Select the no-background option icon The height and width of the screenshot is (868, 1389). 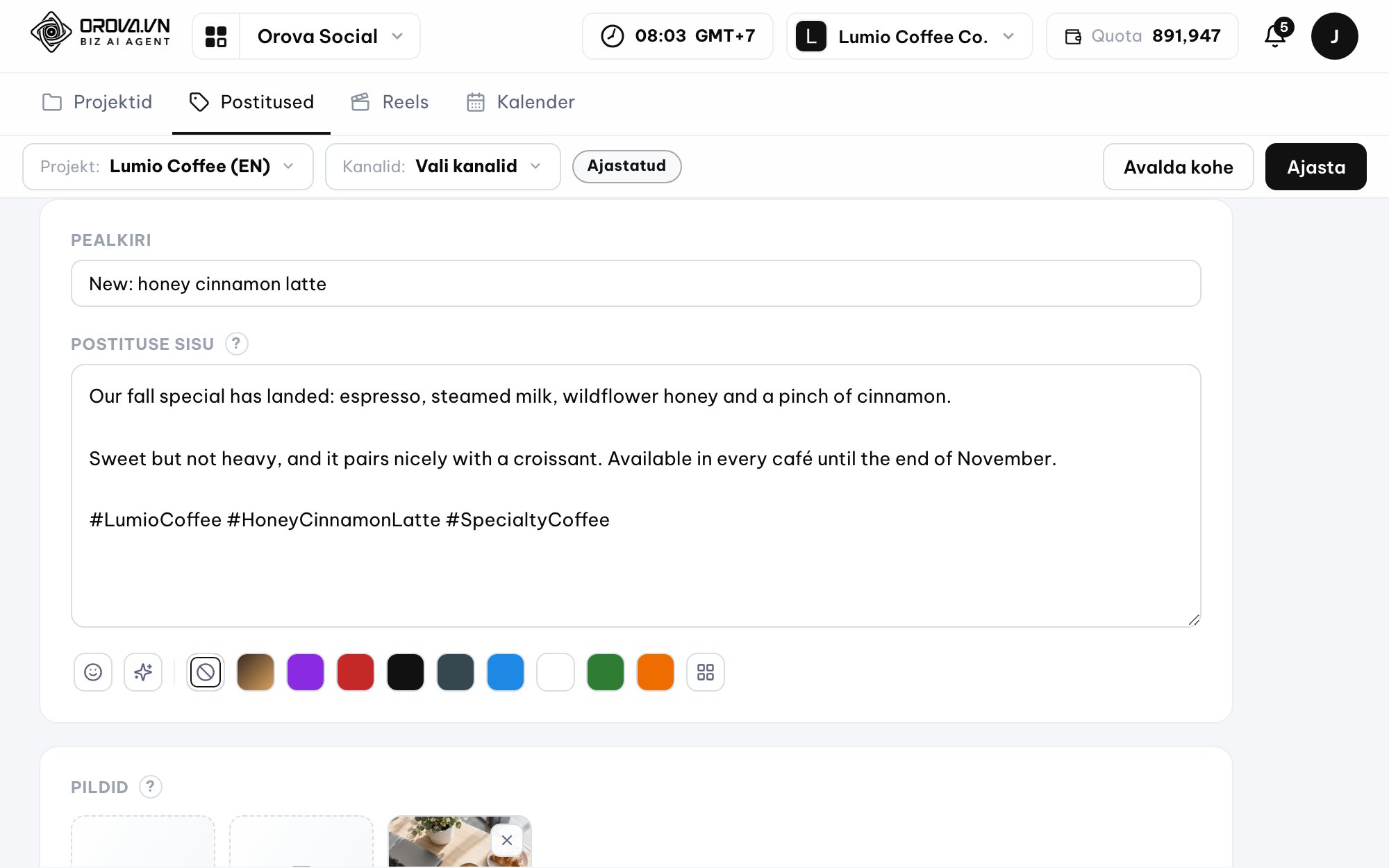pyautogui.click(x=206, y=672)
